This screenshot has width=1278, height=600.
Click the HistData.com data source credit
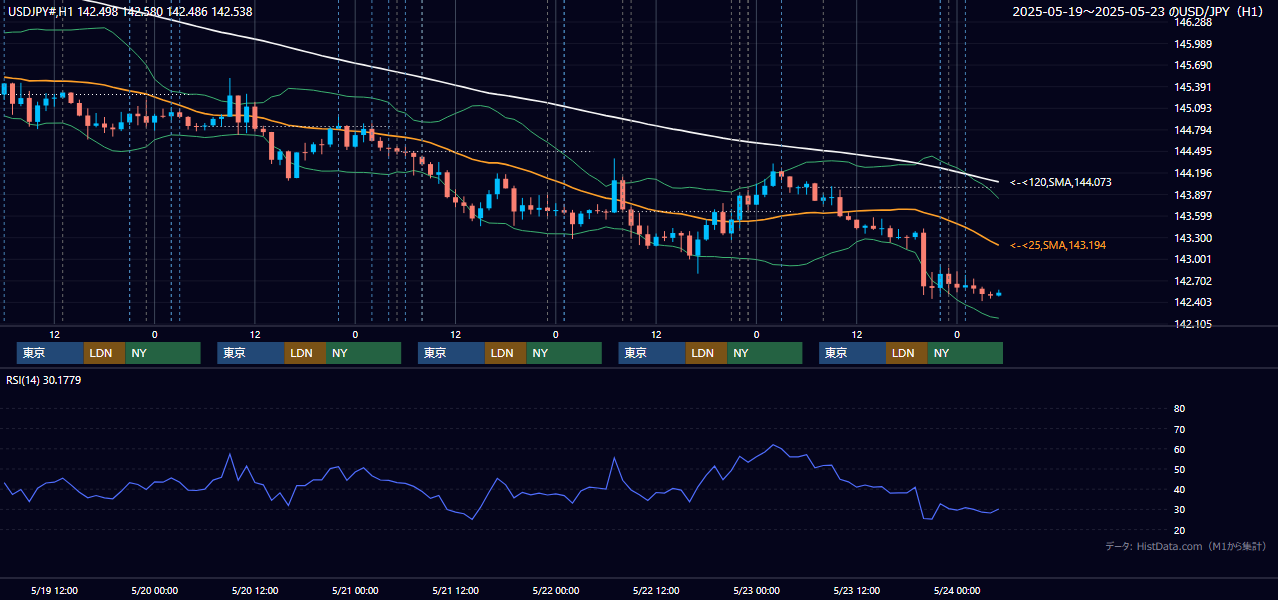pos(1185,546)
